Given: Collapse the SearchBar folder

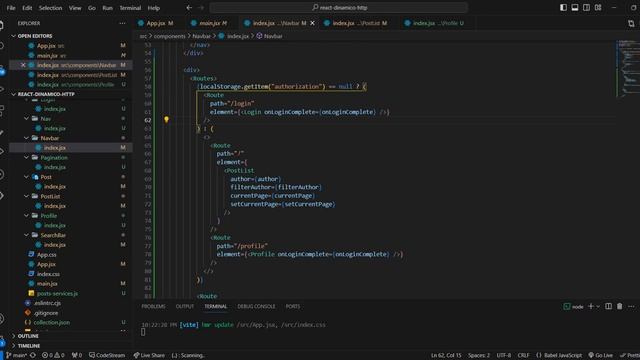Looking at the screenshot, I should [x=53, y=236].
